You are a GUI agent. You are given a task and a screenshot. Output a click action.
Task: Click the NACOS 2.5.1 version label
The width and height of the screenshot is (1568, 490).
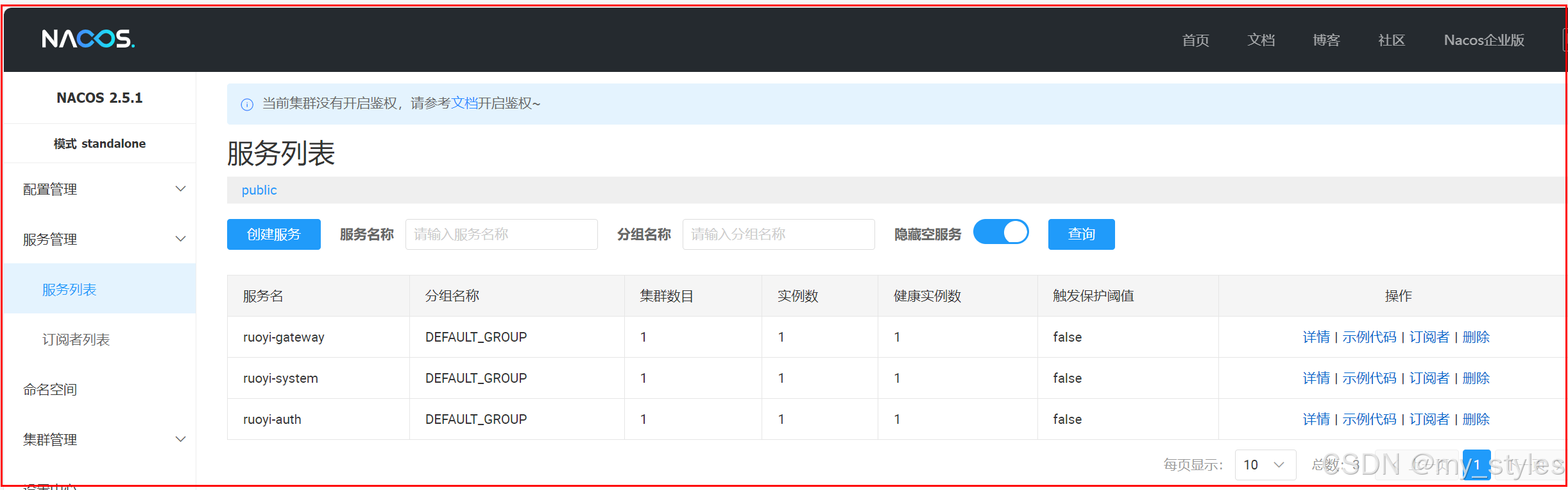[99, 98]
